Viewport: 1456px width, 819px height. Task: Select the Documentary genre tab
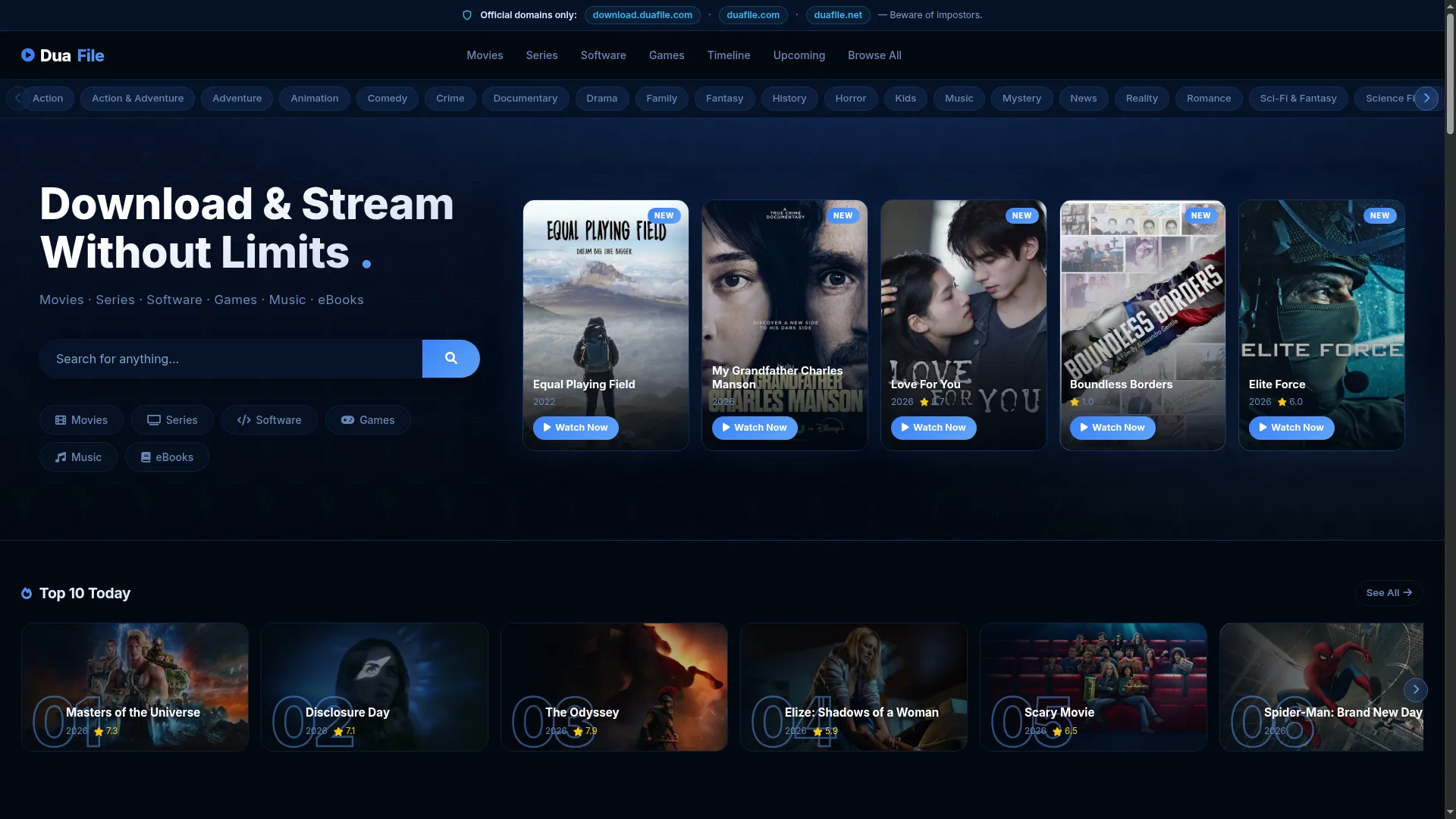(526, 99)
